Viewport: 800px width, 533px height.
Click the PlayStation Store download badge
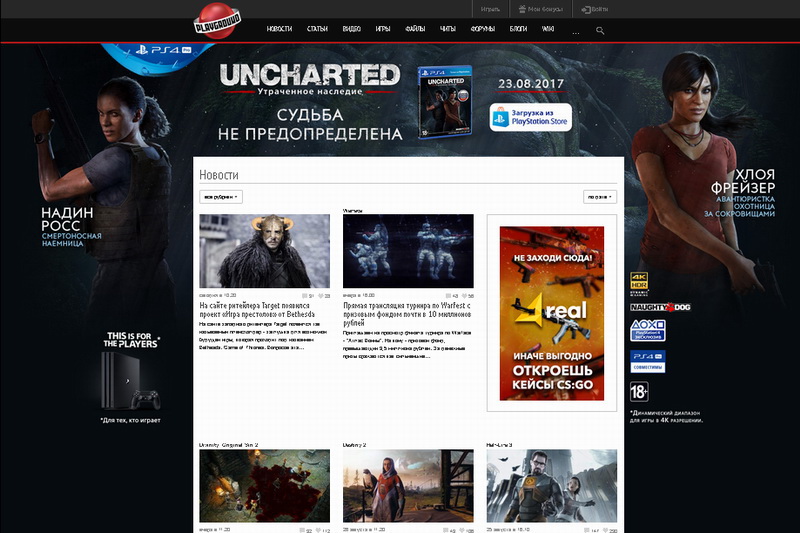(x=530, y=117)
